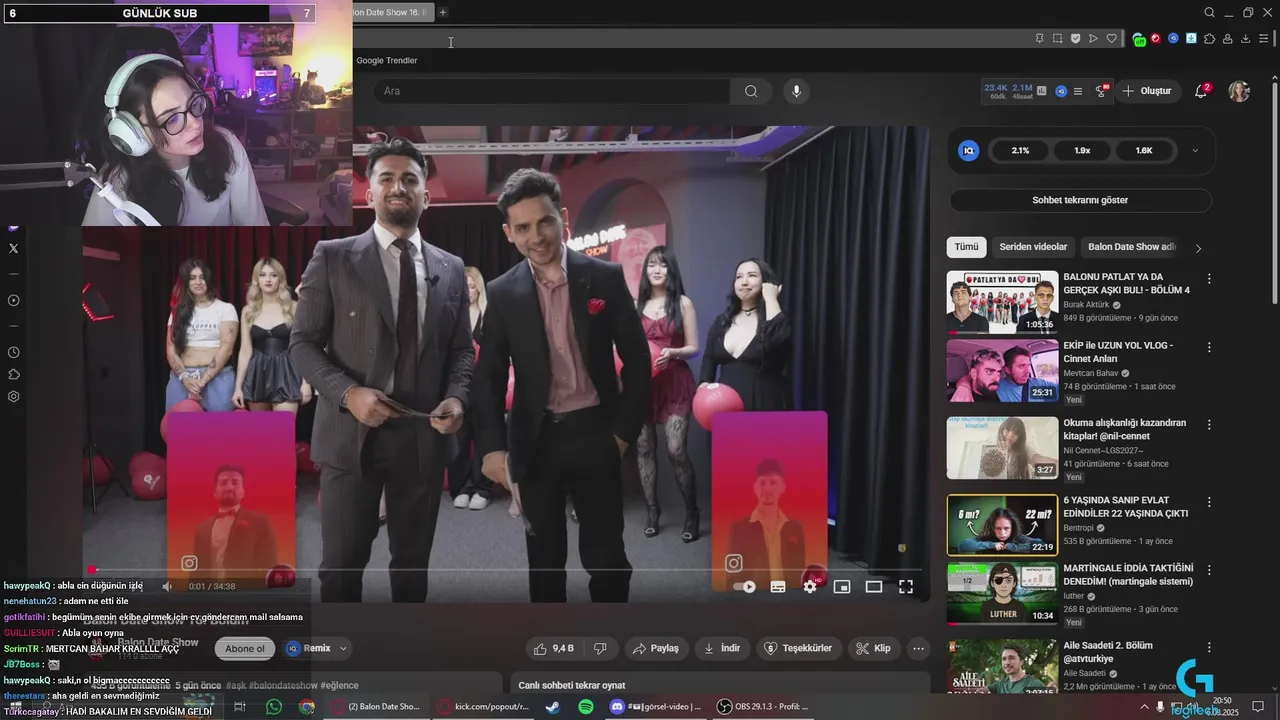The width and height of the screenshot is (1280, 720).
Task: Open the account avatar menu
Action: pyautogui.click(x=1239, y=91)
